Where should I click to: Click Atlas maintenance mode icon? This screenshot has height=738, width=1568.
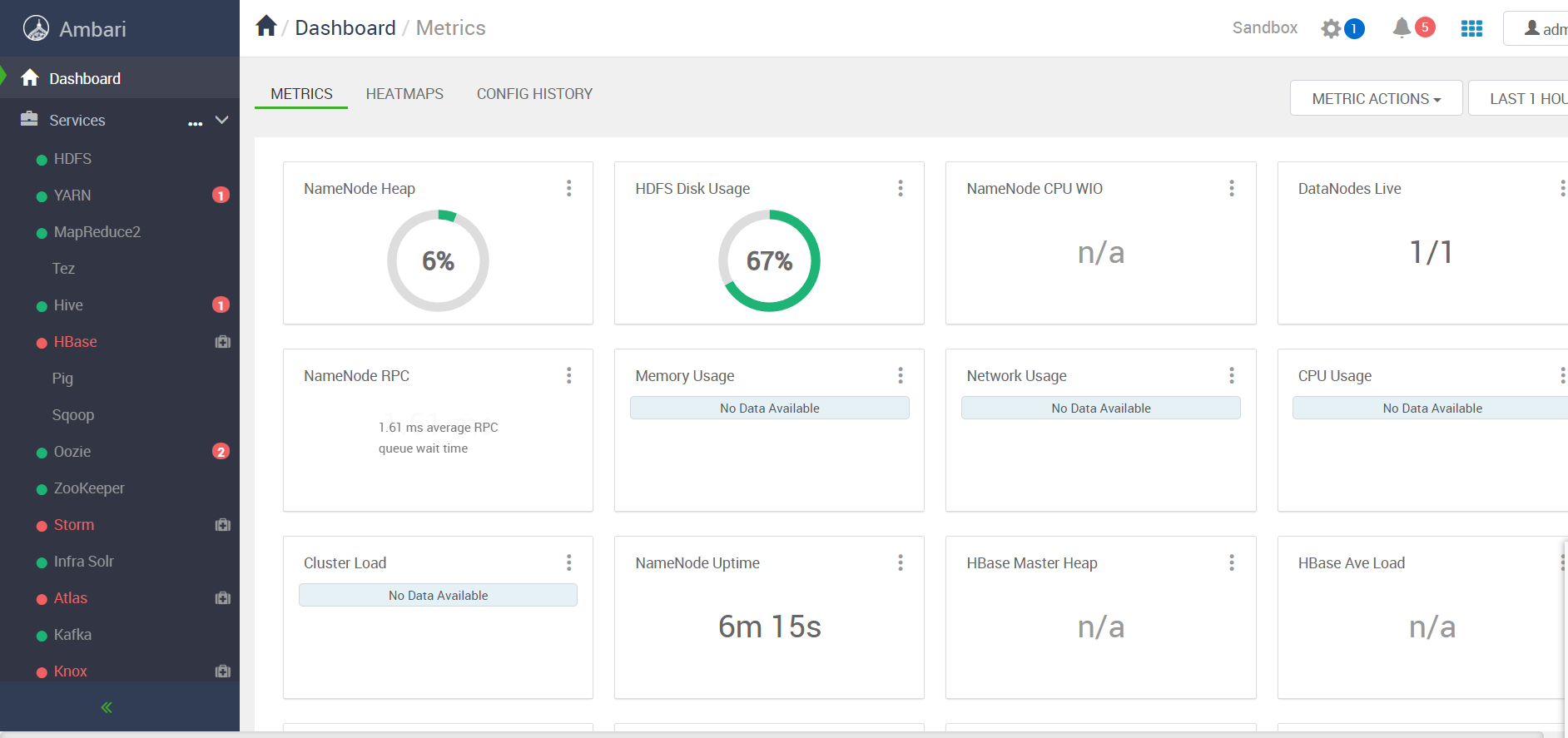pos(222,598)
